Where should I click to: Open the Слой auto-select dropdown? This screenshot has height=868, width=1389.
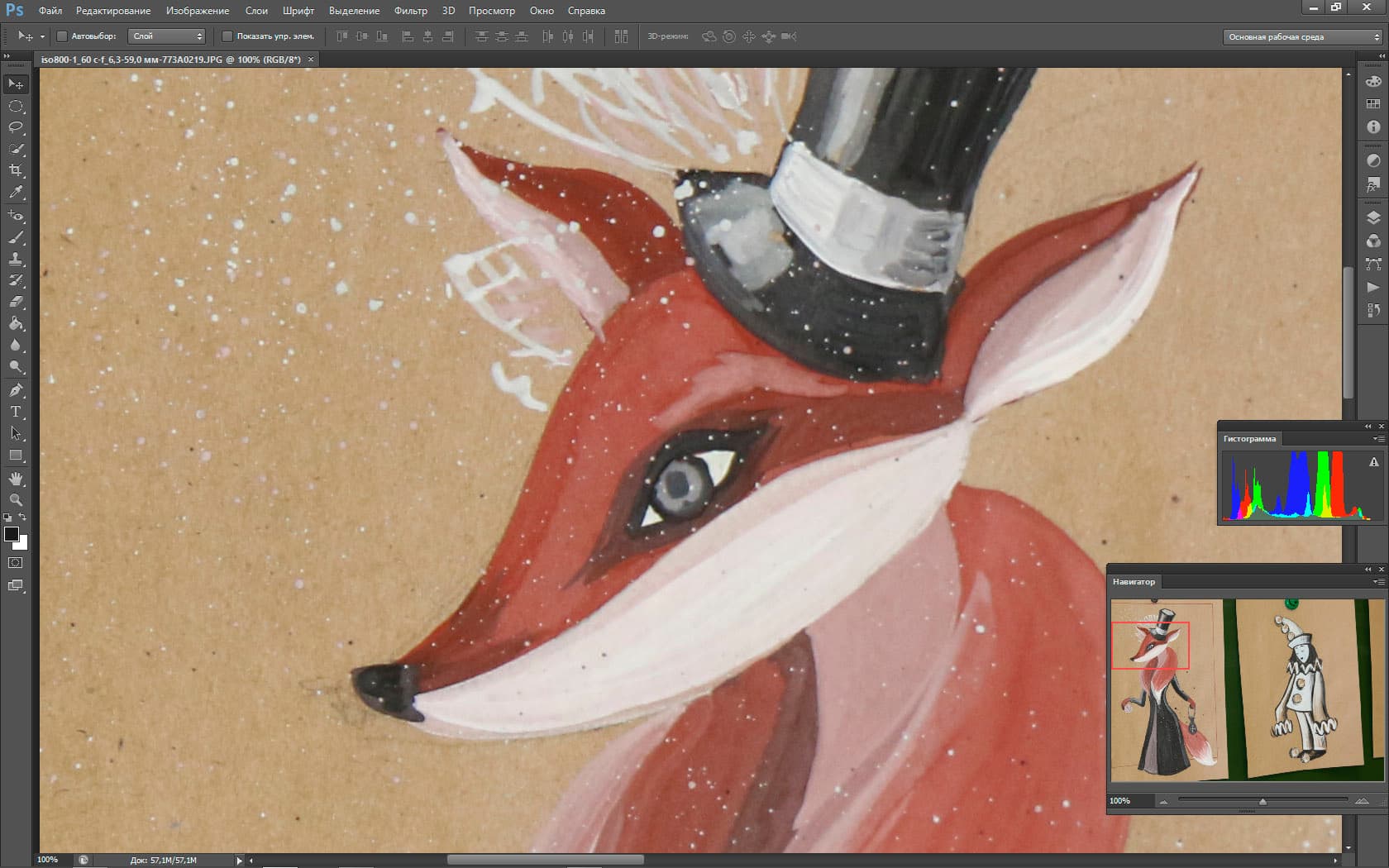tap(167, 36)
